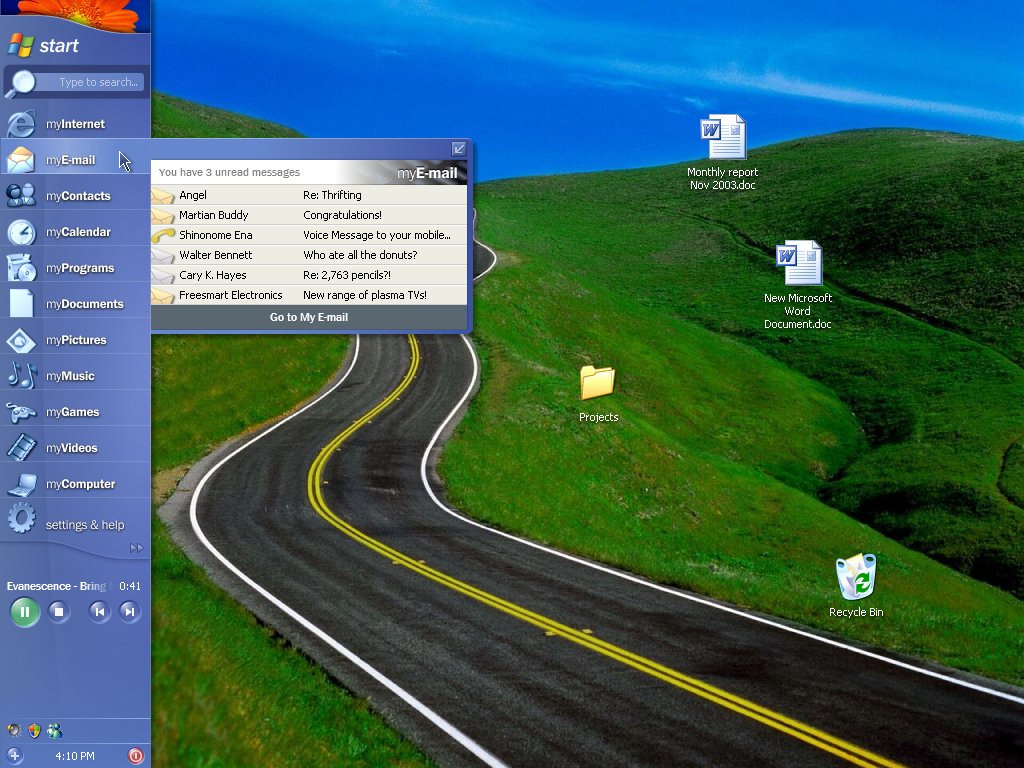Select settings & help entry
This screenshot has width=1024, height=768.
tap(75, 522)
